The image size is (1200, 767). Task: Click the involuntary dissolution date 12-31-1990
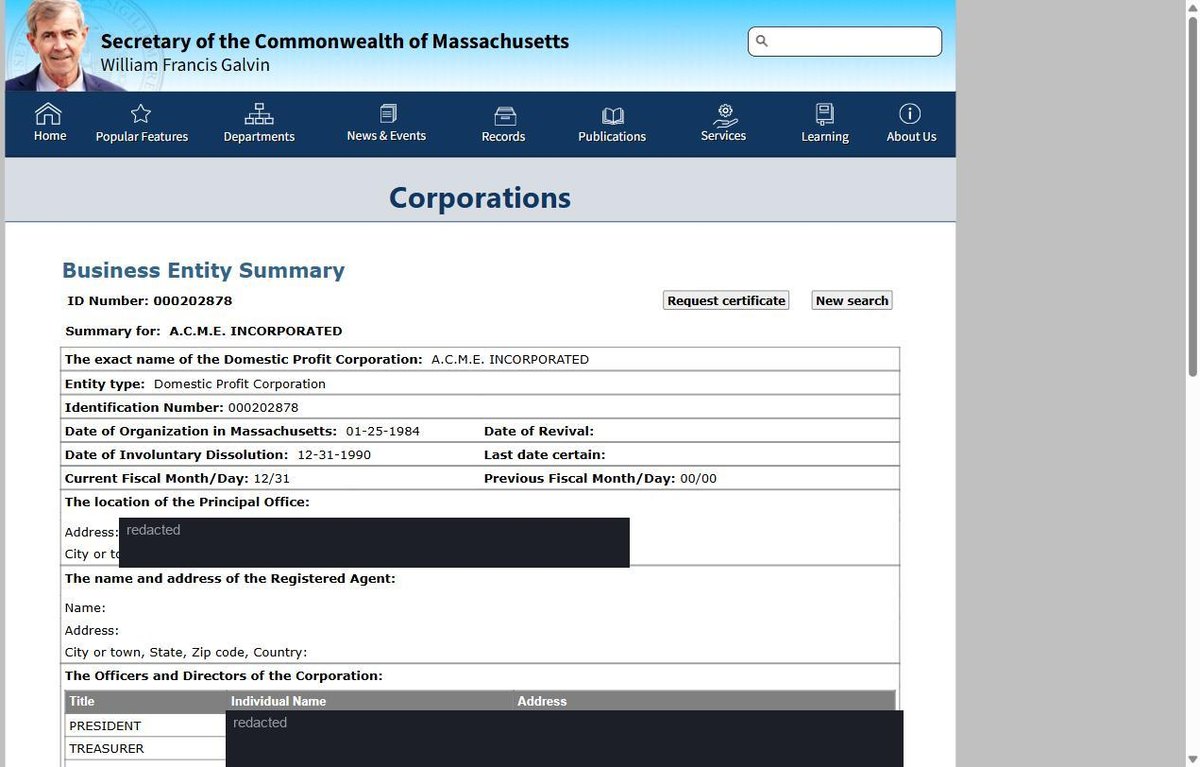click(334, 455)
